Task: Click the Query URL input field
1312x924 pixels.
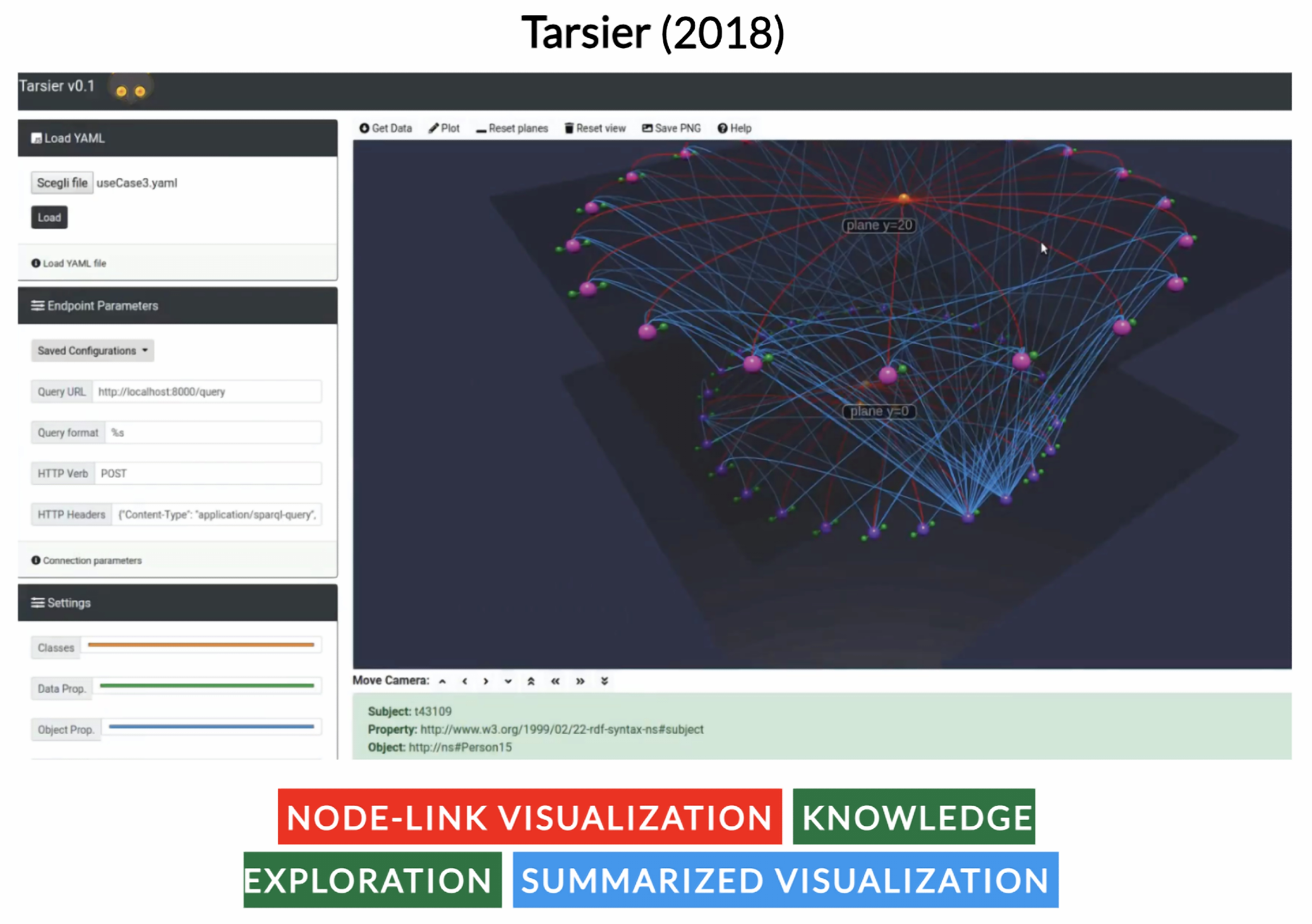Action: point(207,392)
